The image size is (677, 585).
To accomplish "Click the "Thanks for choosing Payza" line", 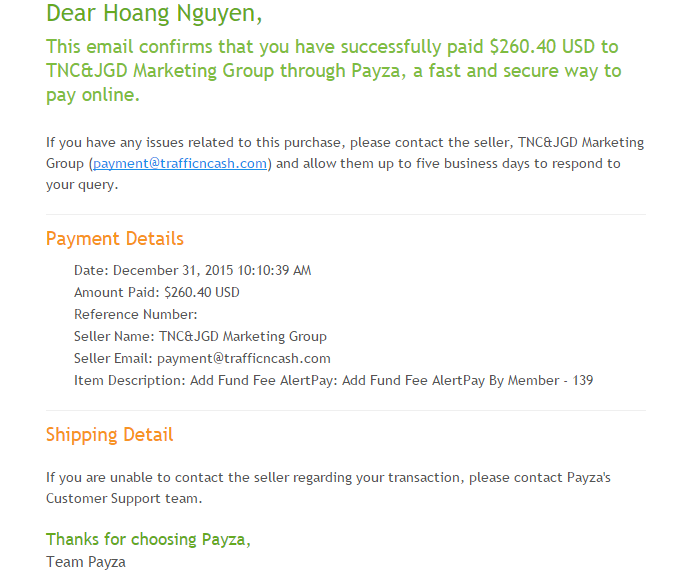I will tap(148, 540).
